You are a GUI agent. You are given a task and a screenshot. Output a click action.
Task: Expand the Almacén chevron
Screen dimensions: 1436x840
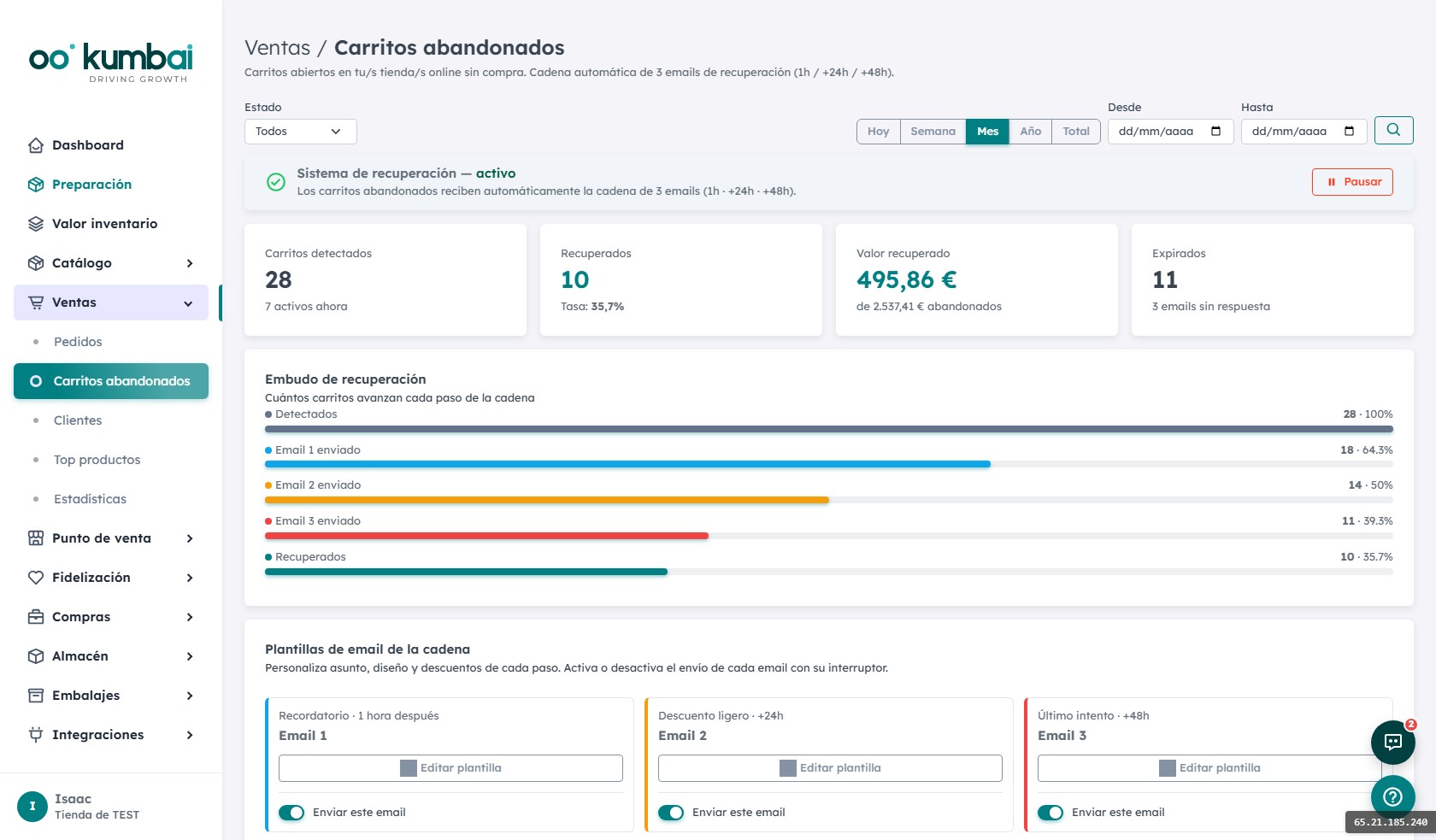pyautogui.click(x=190, y=656)
